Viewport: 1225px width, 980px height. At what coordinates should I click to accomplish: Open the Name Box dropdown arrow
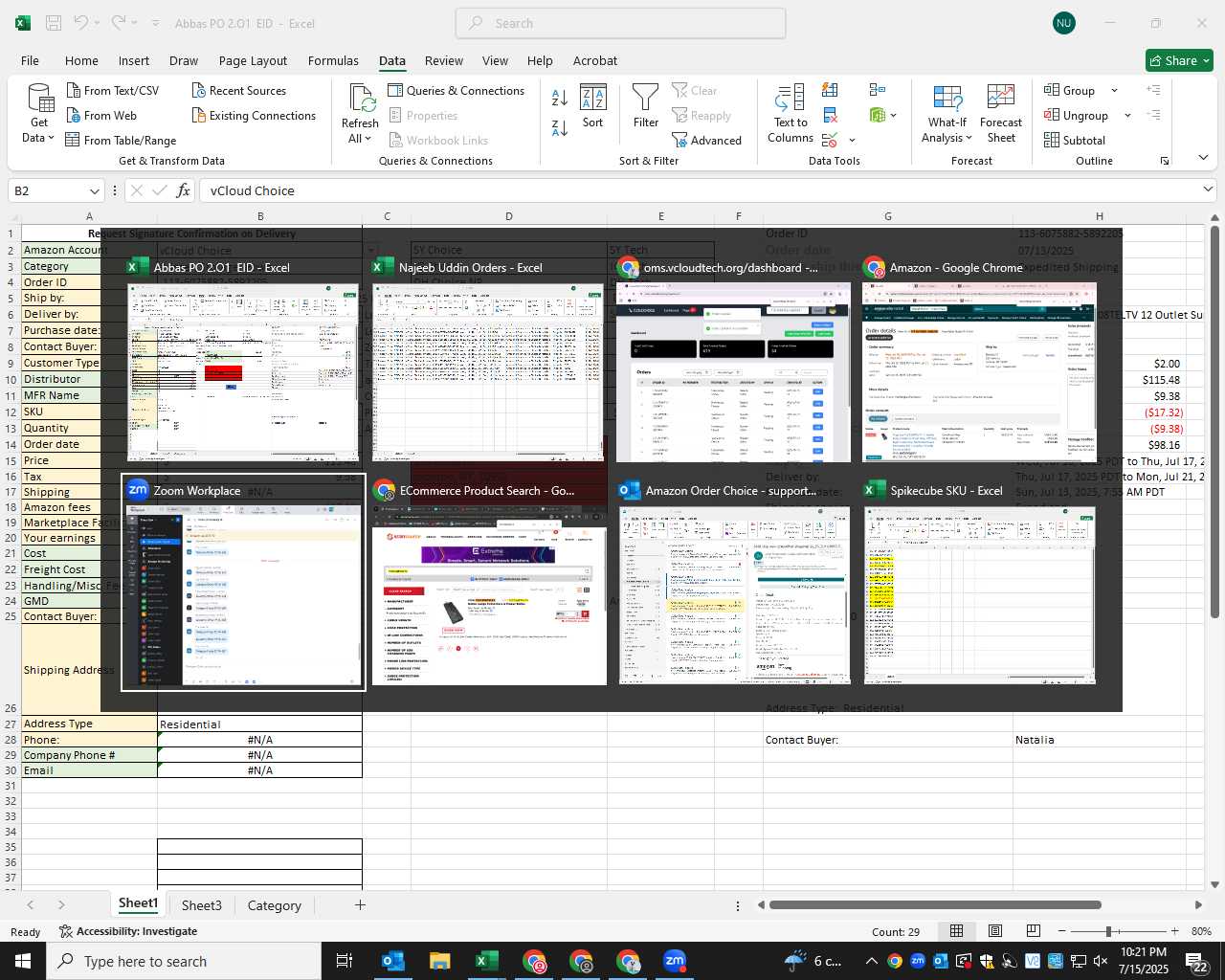click(x=94, y=190)
